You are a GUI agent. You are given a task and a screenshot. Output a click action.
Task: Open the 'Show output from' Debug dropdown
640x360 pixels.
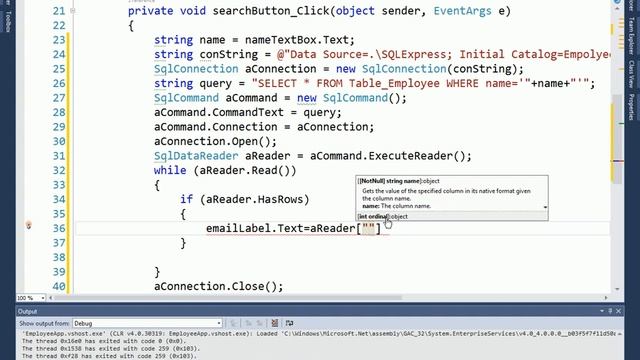click(147, 323)
